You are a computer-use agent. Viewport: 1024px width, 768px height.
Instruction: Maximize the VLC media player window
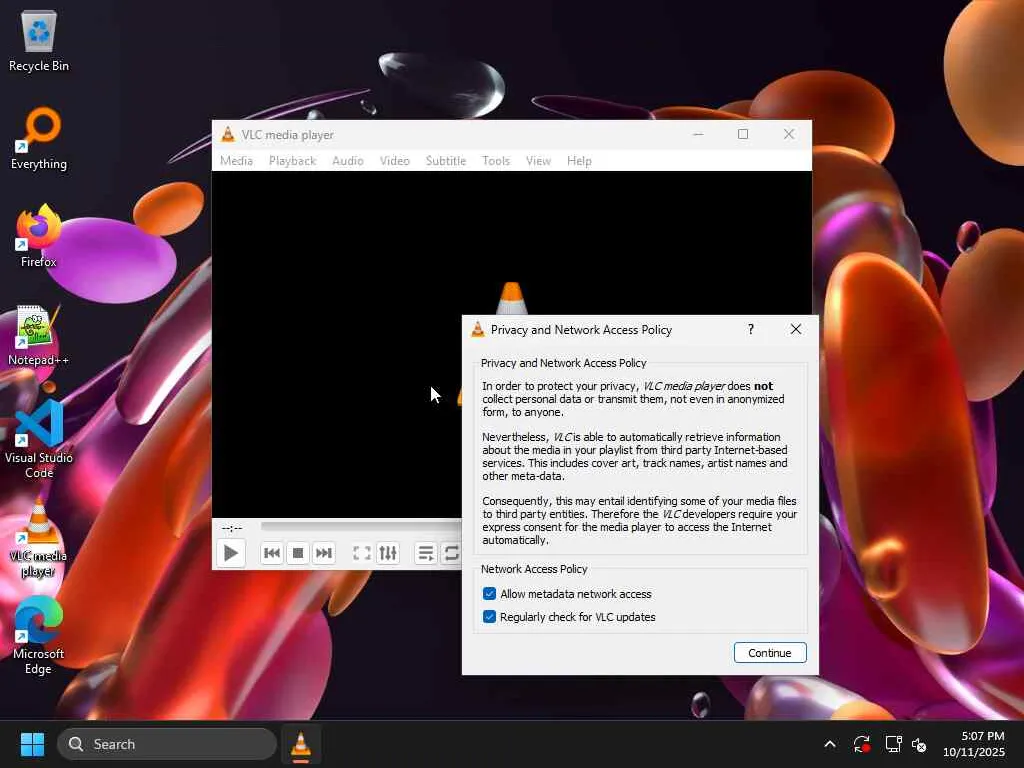[743, 134]
